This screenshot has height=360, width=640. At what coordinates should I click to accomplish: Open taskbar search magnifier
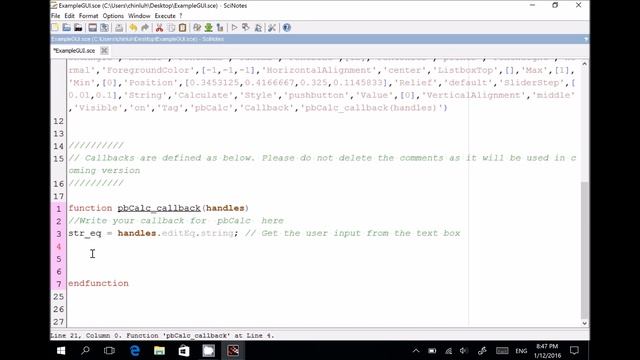(85, 351)
